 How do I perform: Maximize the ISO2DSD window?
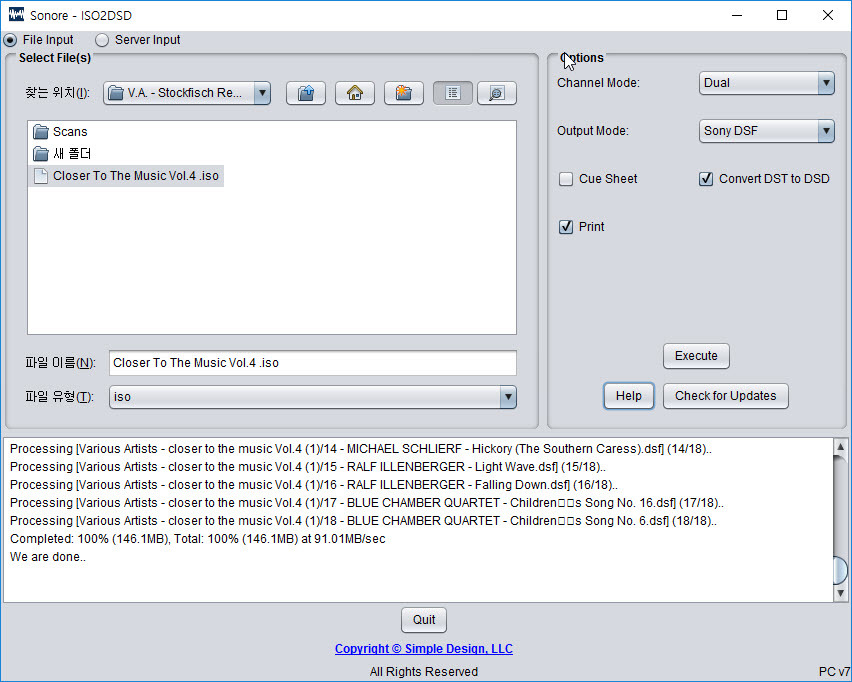782,15
